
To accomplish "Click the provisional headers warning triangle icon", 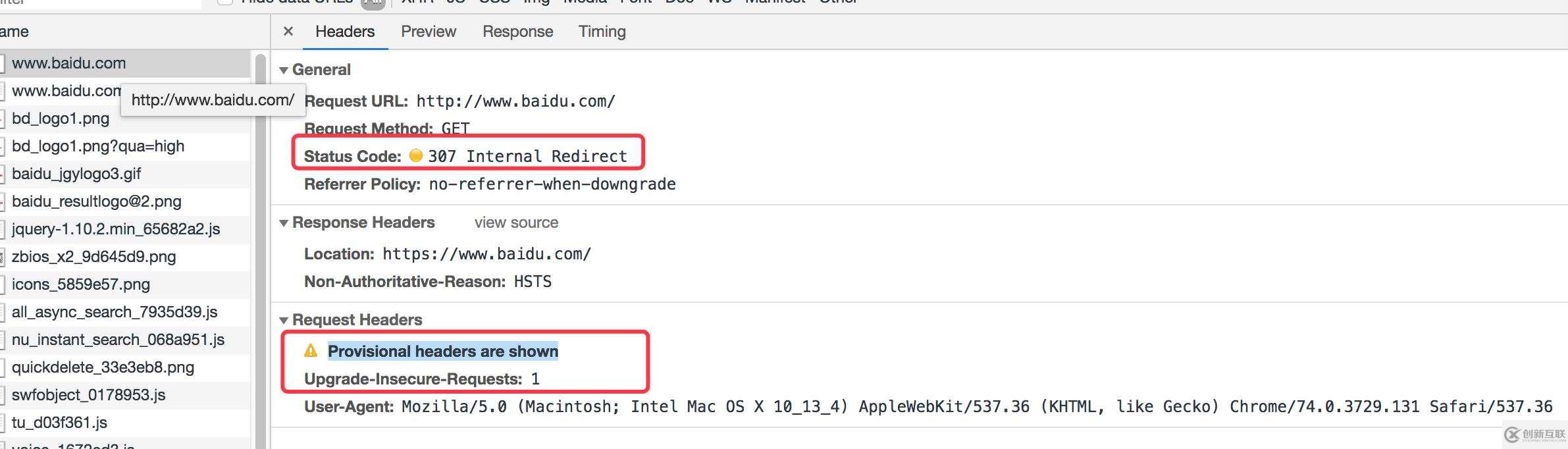I will pos(311,351).
